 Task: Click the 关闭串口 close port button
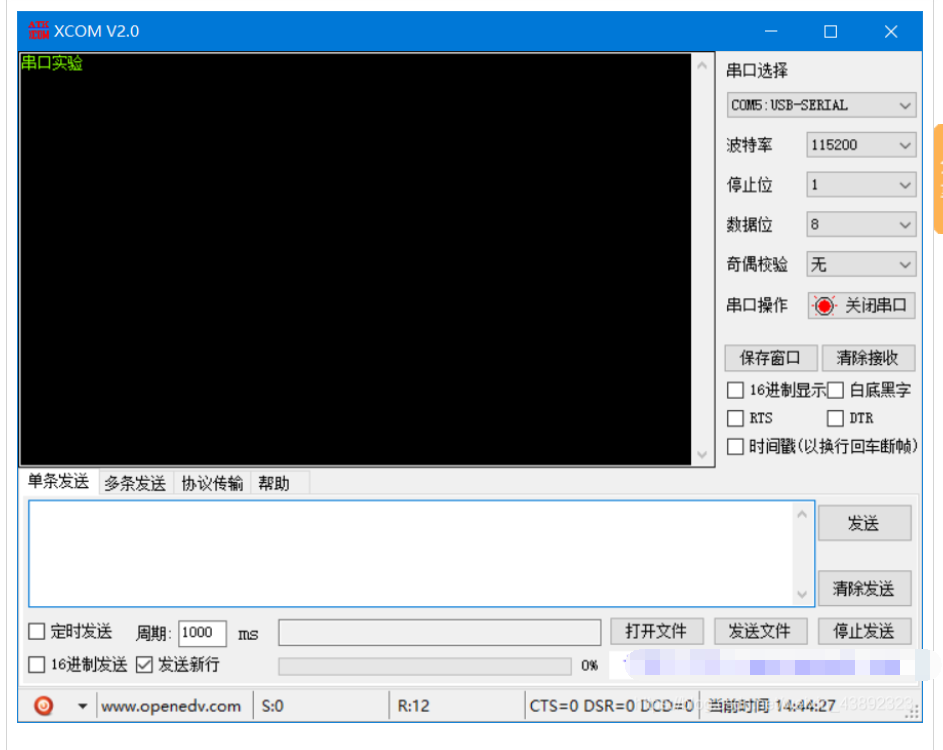pos(861,306)
